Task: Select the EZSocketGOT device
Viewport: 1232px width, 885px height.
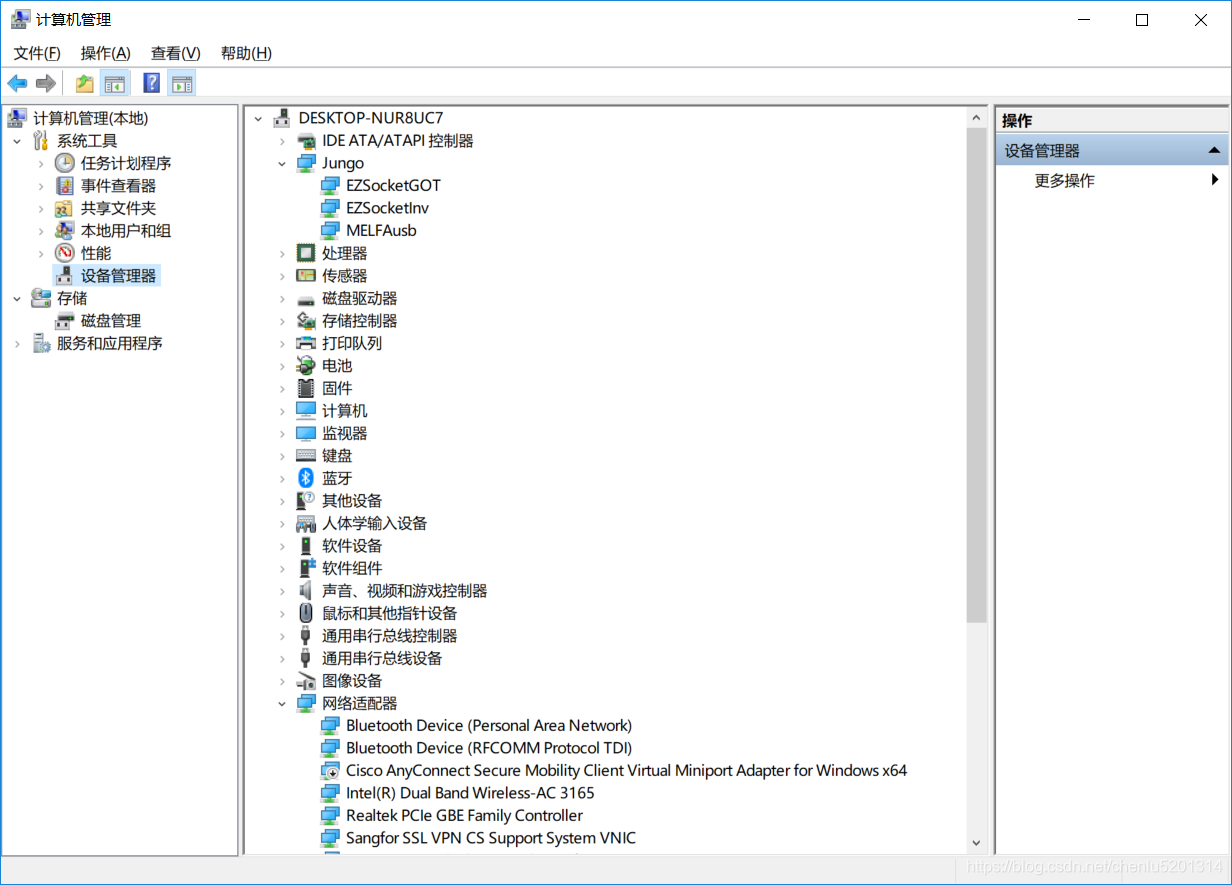Action: 393,186
